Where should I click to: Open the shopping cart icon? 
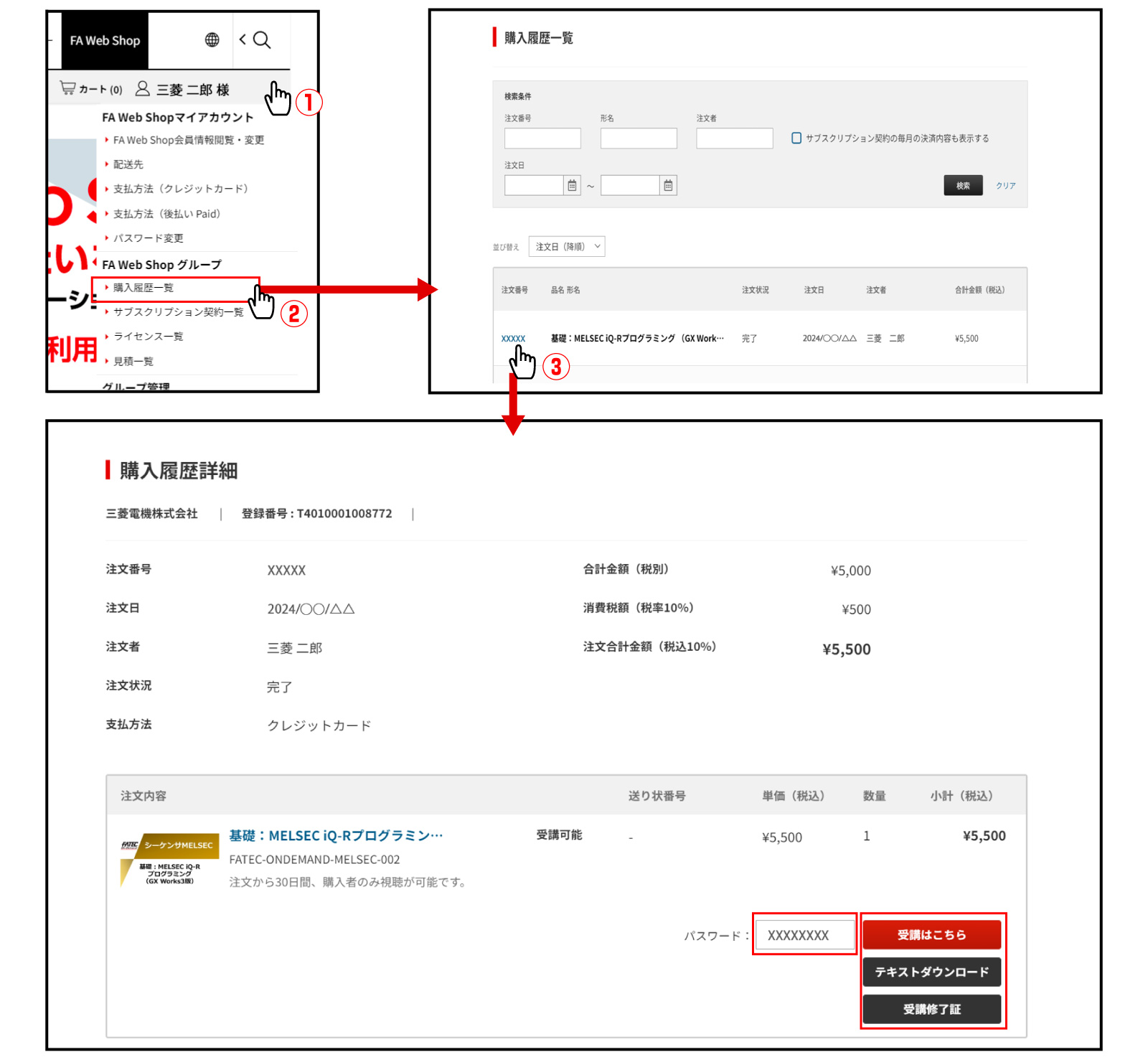coord(67,88)
